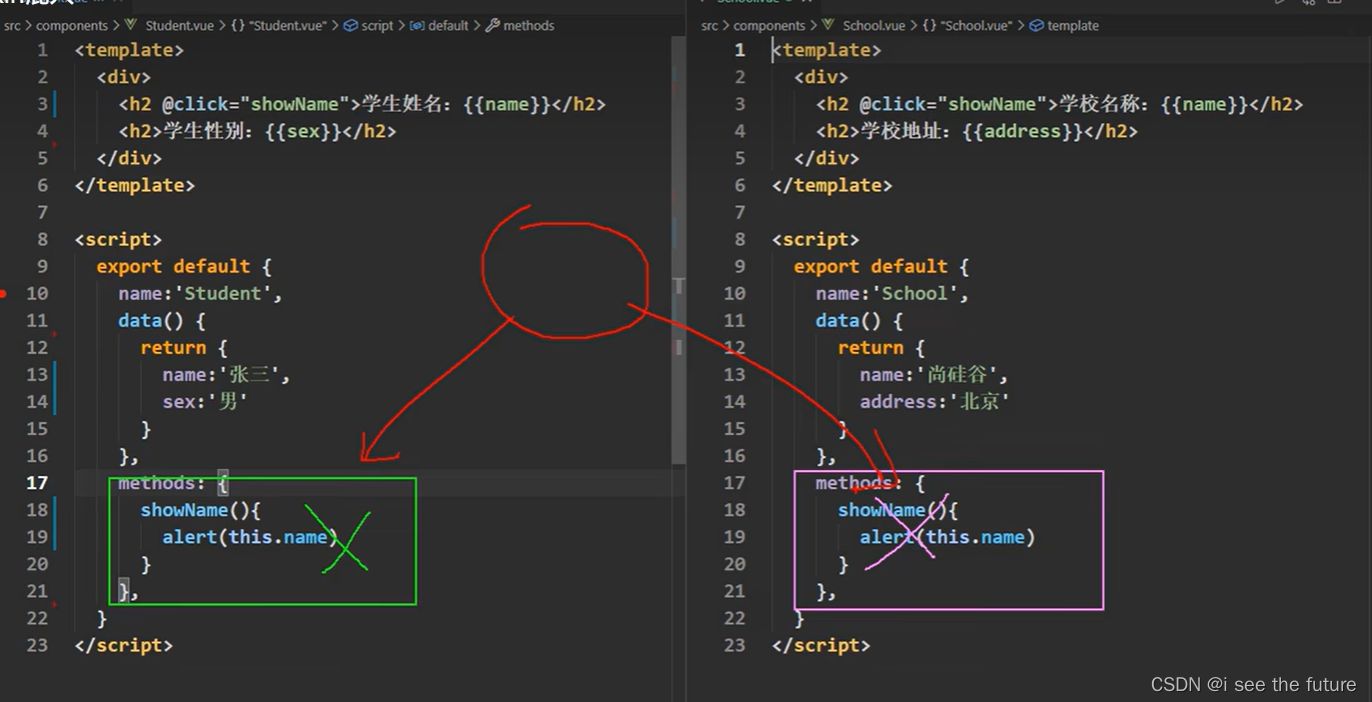Screen dimensions: 1372x702
Task: Click '</template>' in School.vue line 6
Action: point(832,185)
